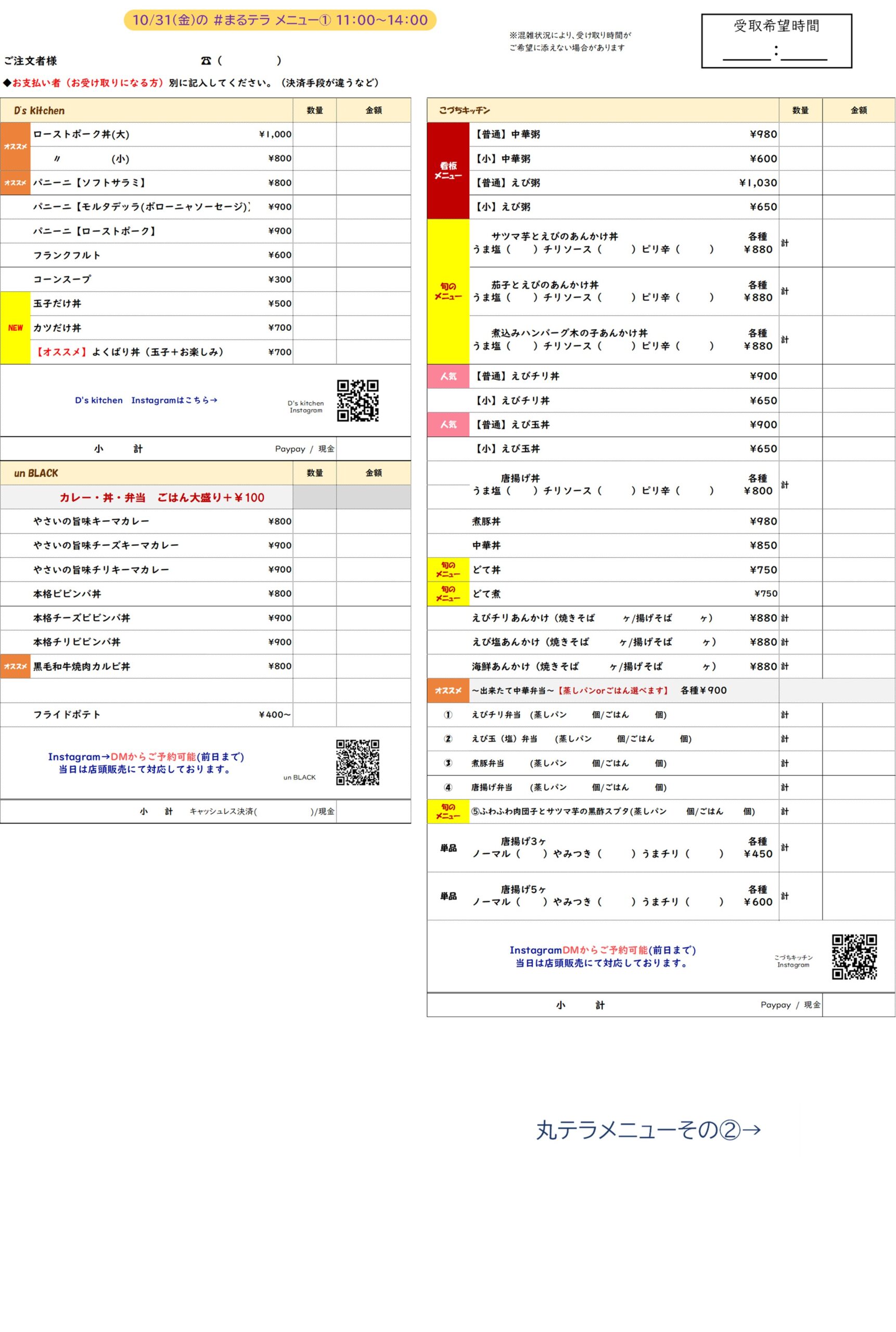
Task: Click the 旬のメニュー badge beside どて丼
Action: pos(448,570)
